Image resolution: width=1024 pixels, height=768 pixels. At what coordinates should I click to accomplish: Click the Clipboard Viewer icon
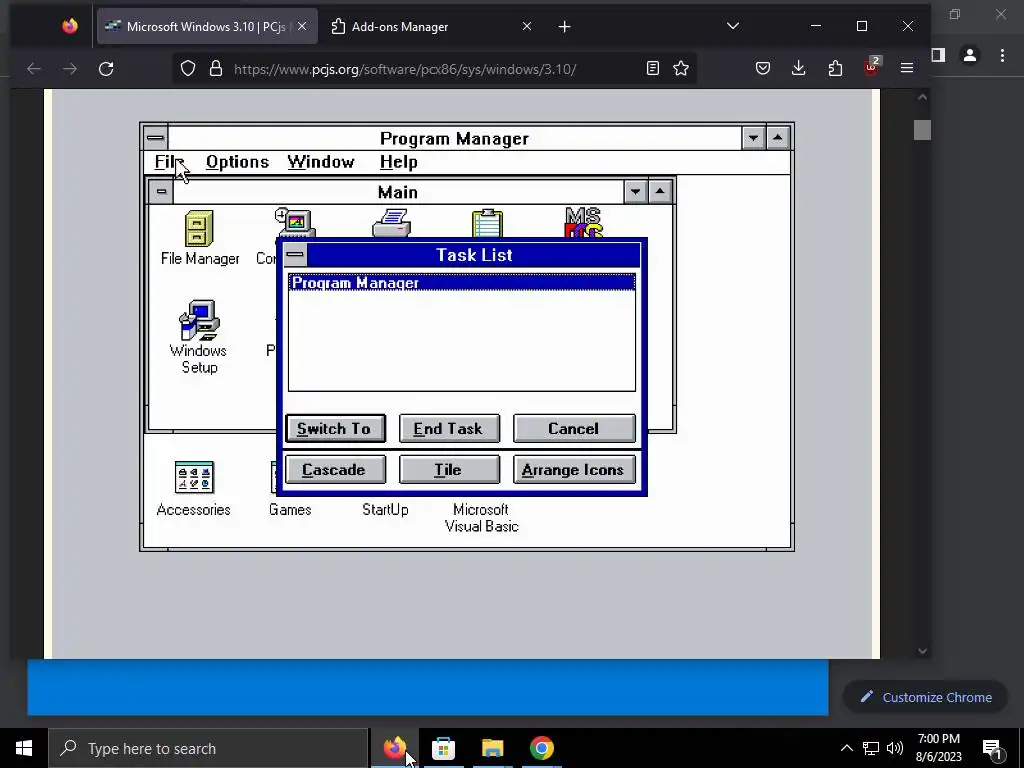point(487,223)
